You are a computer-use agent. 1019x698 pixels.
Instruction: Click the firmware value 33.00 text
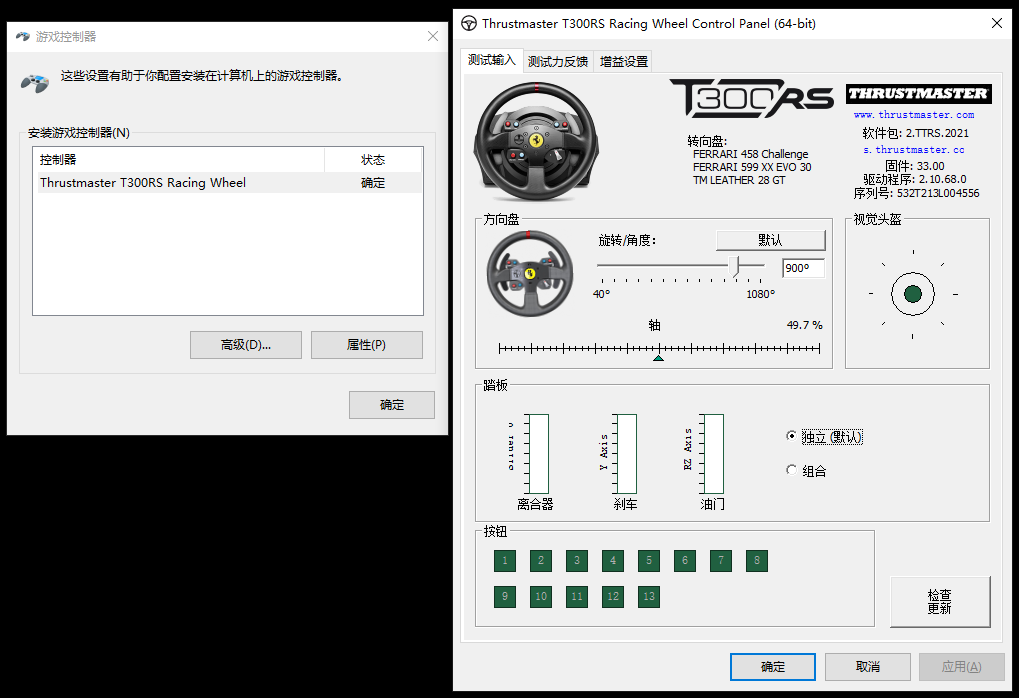(x=931, y=166)
